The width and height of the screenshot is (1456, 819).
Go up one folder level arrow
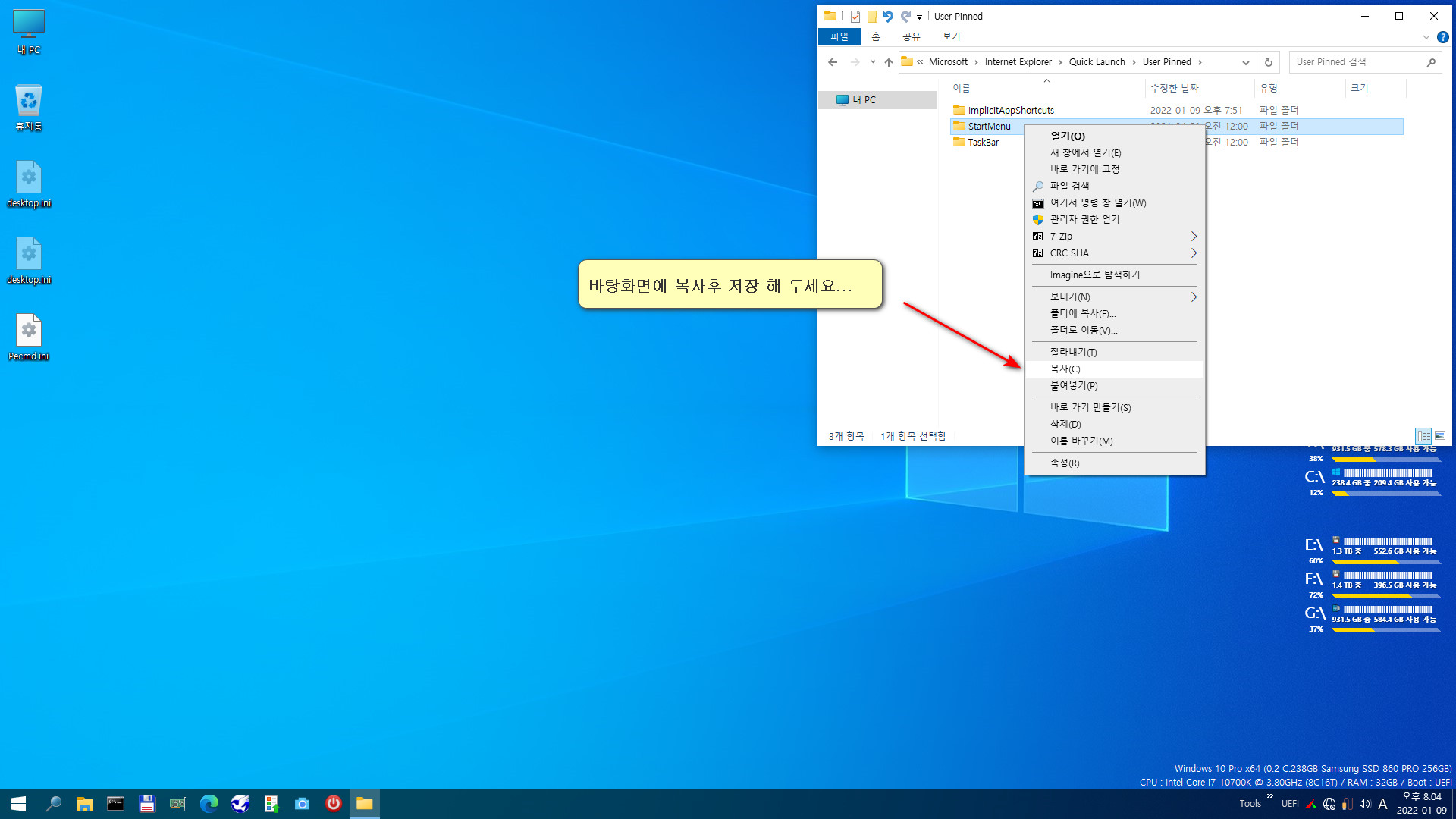pos(889,62)
